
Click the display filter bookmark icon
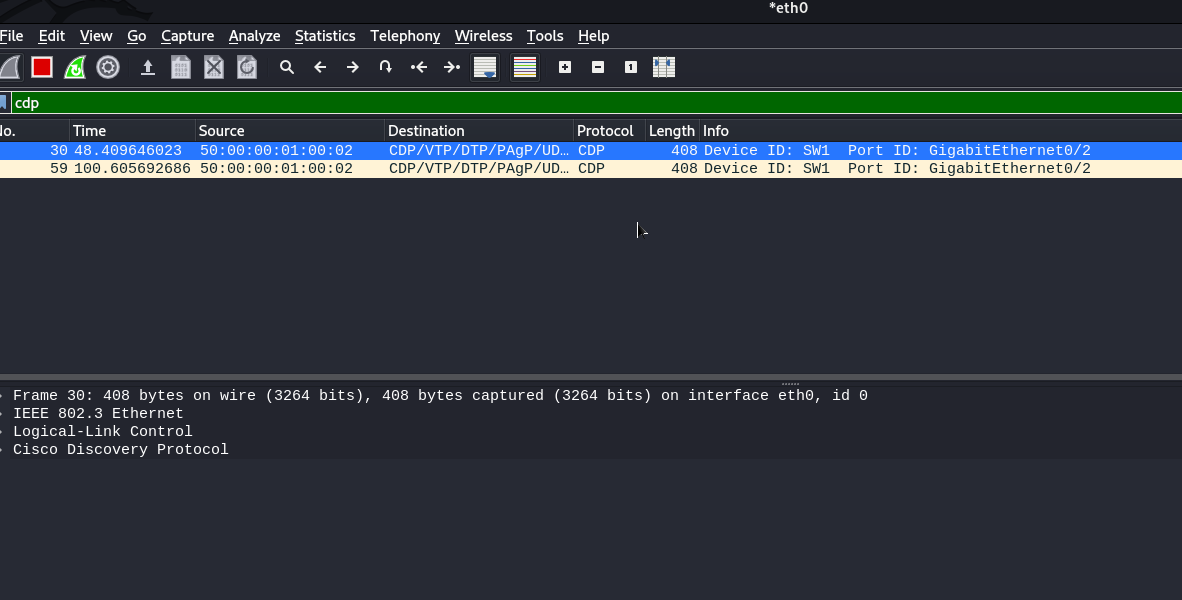click(x=4, y=103)
